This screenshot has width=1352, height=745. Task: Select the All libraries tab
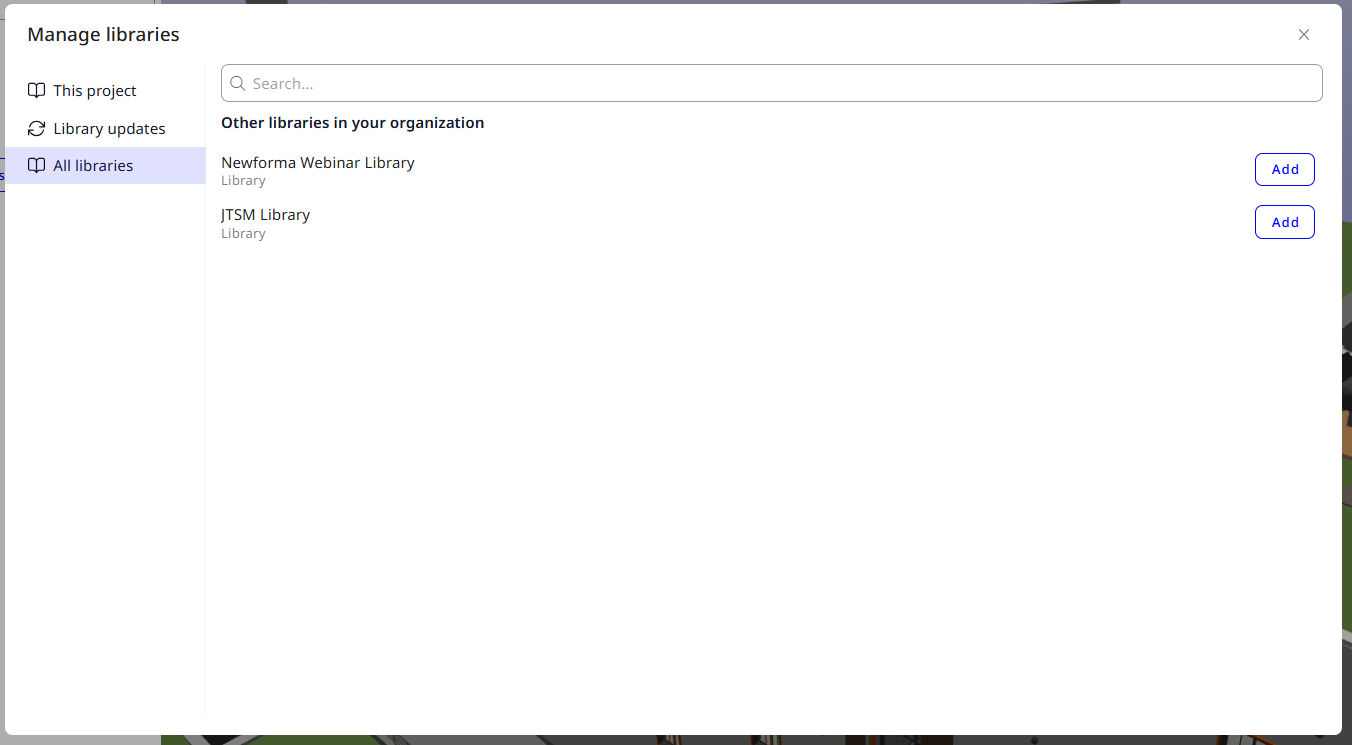point(93,166)
